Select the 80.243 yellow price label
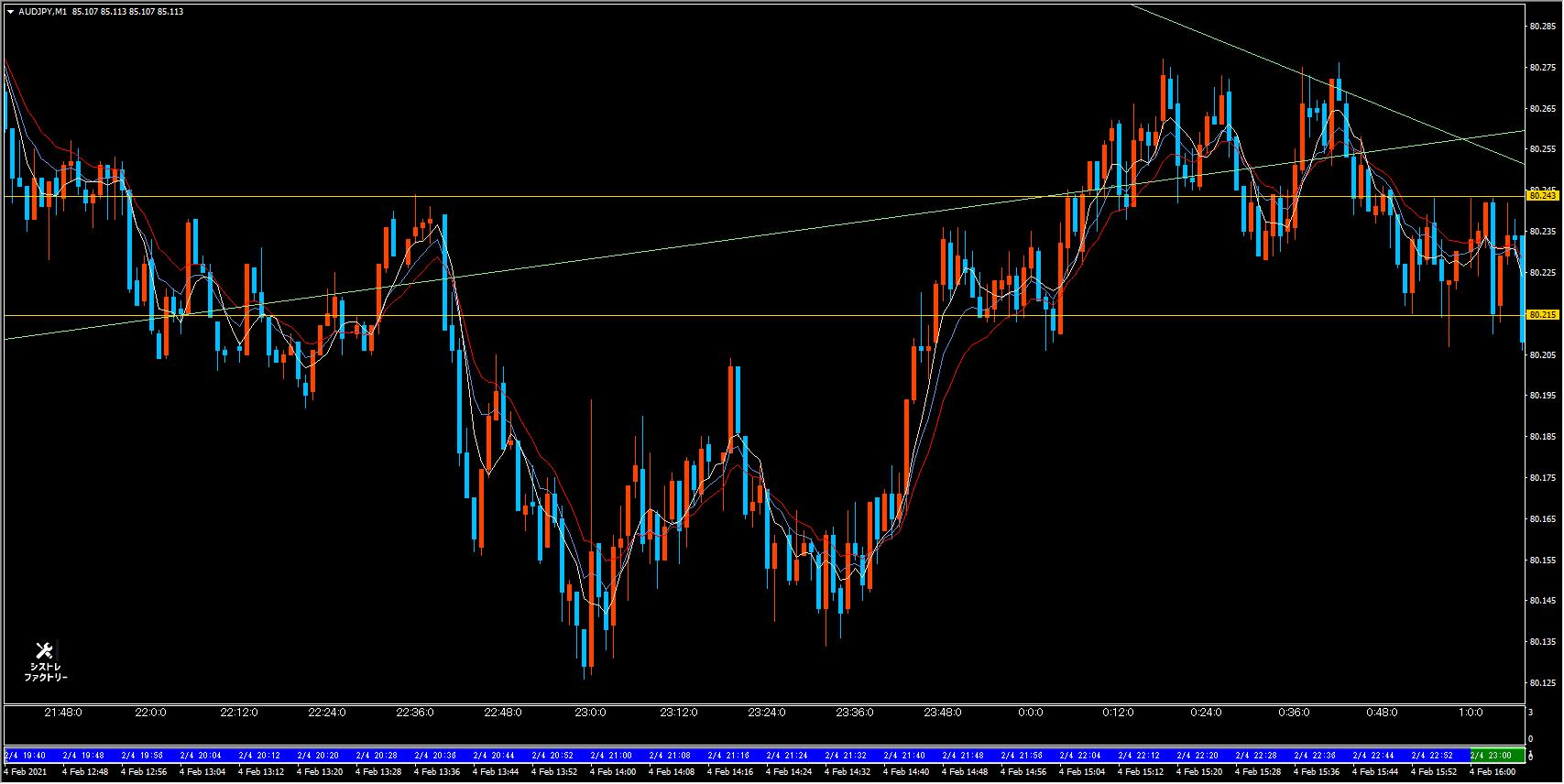Viewport: 1564px width, 784px height. click(x=1543, y=196)
